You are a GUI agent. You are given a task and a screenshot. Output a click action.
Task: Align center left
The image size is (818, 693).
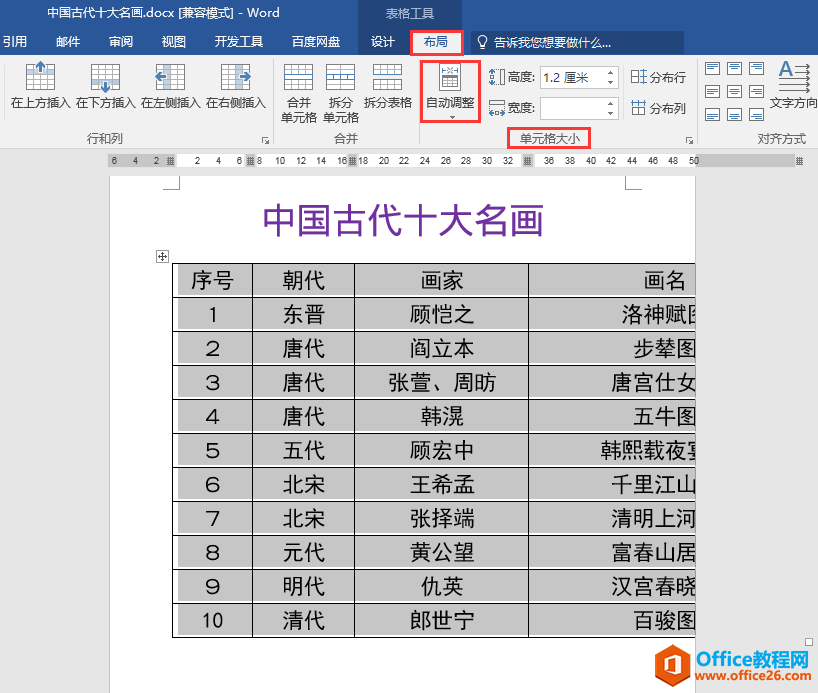point(712,91)
